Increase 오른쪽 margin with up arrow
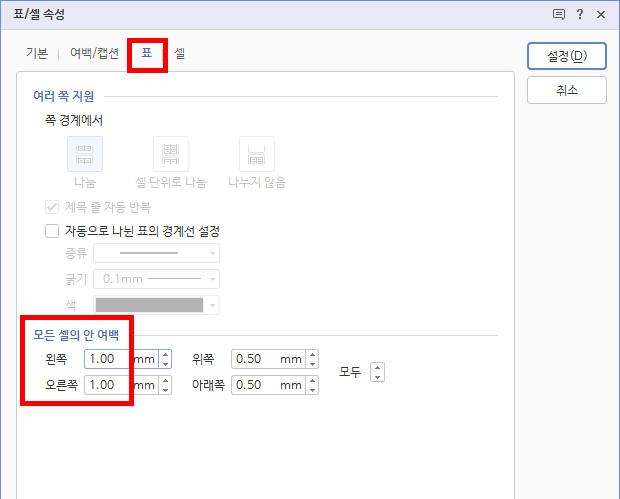The width and height of the screenshot is (620, 499). (x=166, y=380)
